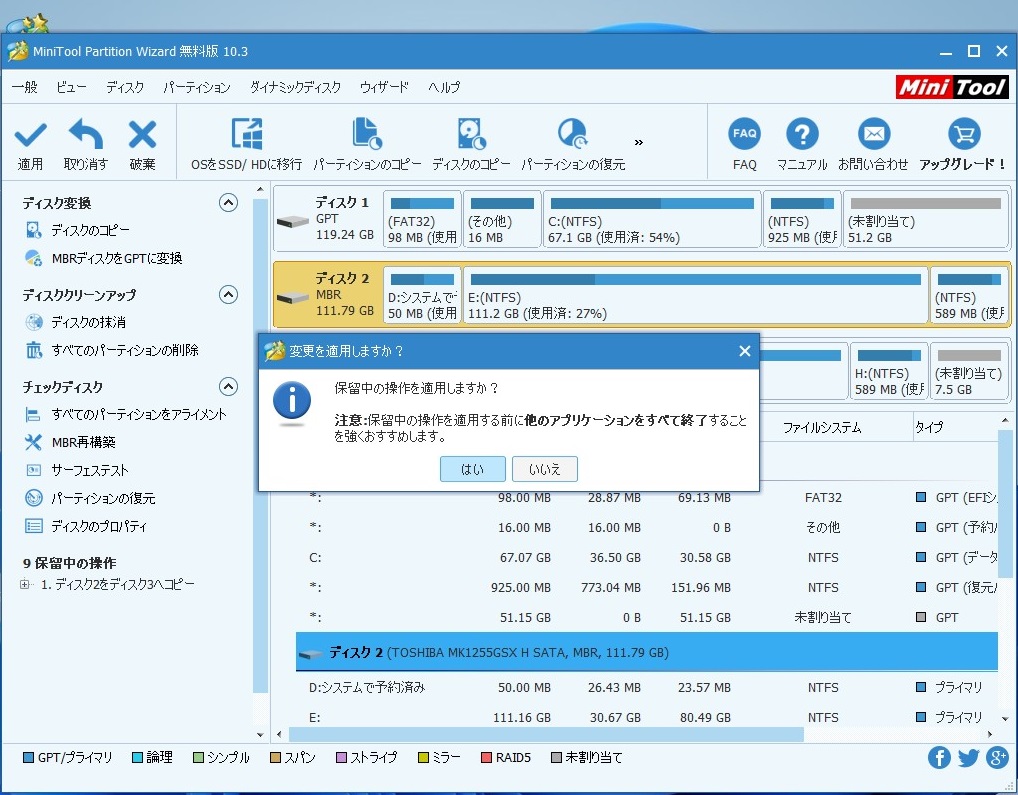Open the パーティション menu
Image resolution: width=1018 pixels, height=795 pixels.
pyautogui.click(x=196, y=87)
